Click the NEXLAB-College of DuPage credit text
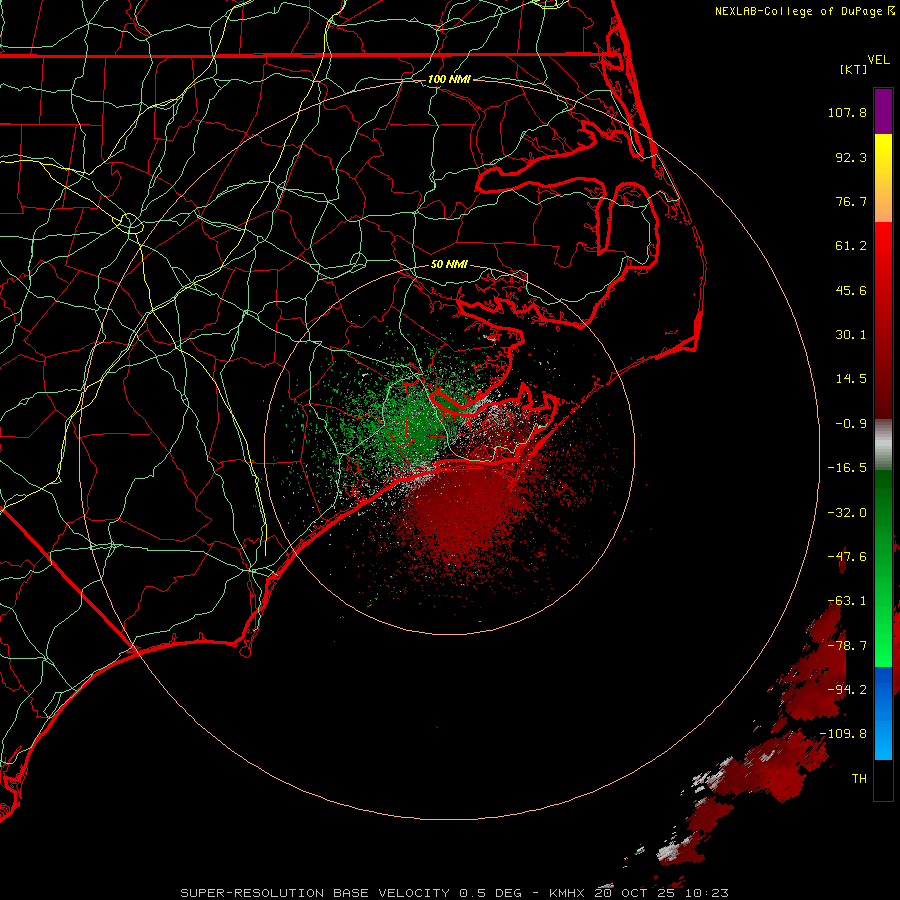 804,11
